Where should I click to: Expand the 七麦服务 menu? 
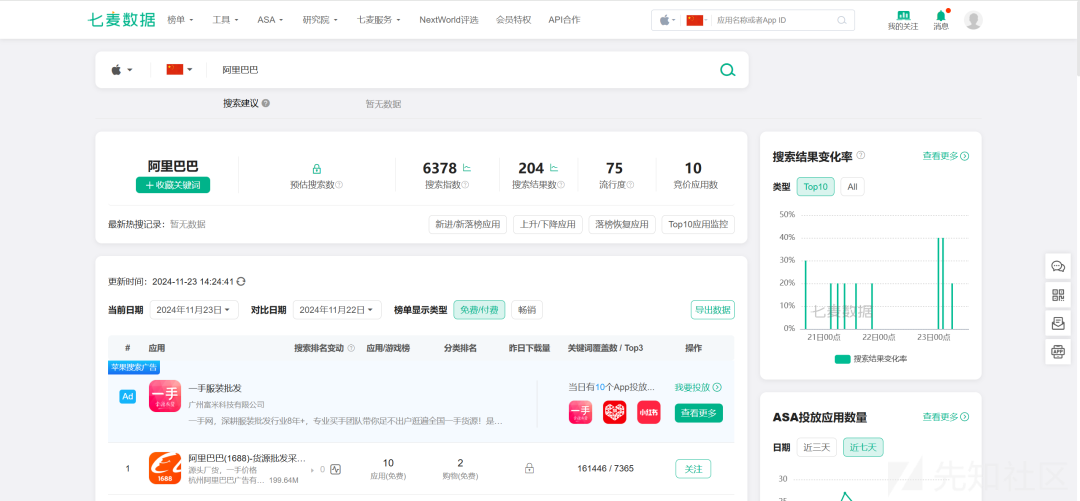(x=379, y=20)
